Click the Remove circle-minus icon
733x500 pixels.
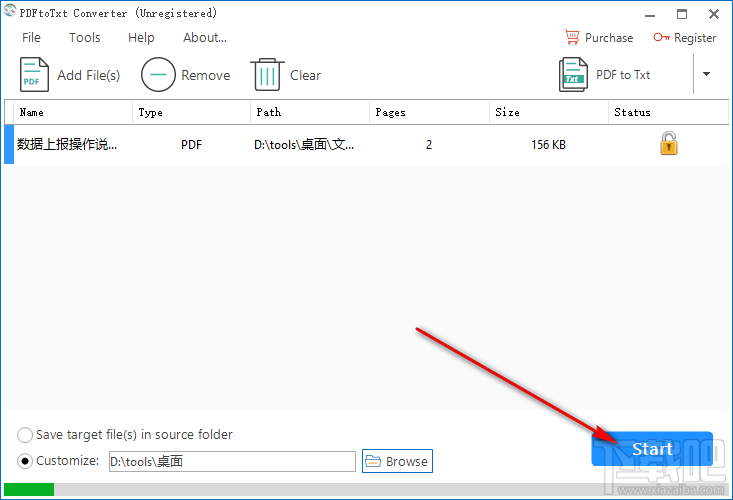(x=158, y=74)
